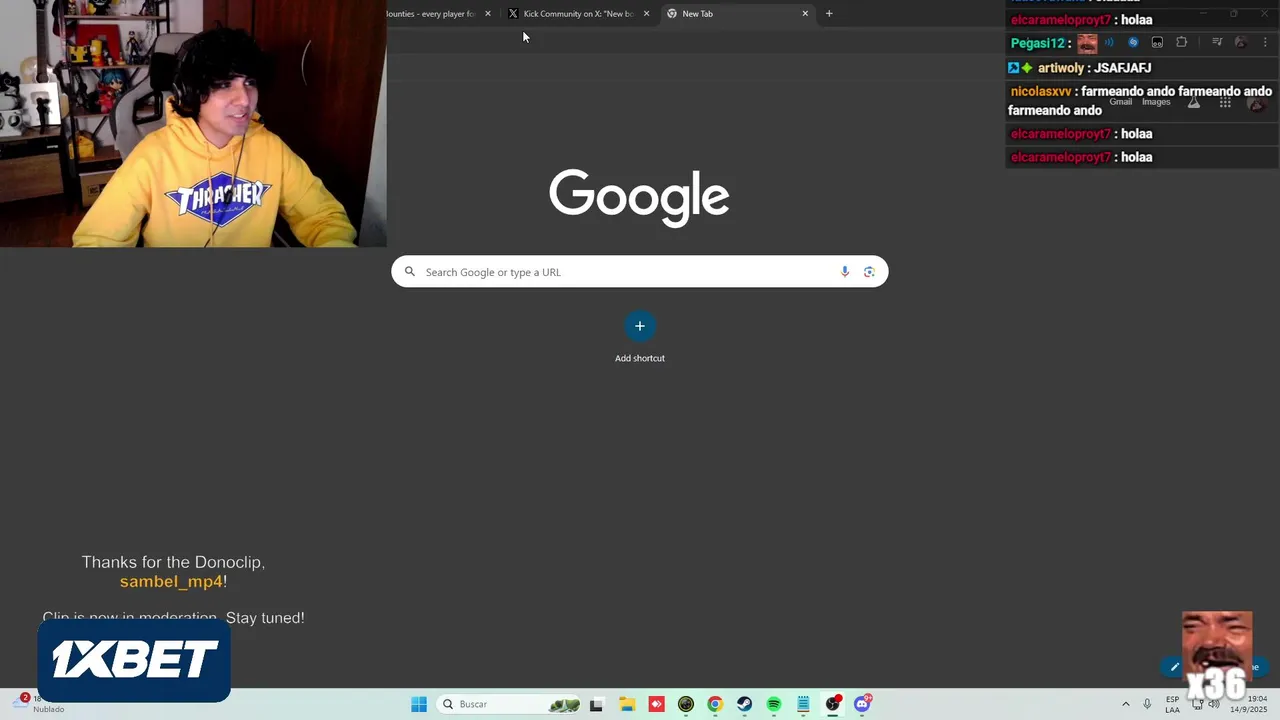Viewport: 1280px width, 720px height.
Task: Click the system tray microphone icon
Action: click(x=1147, y=704)
